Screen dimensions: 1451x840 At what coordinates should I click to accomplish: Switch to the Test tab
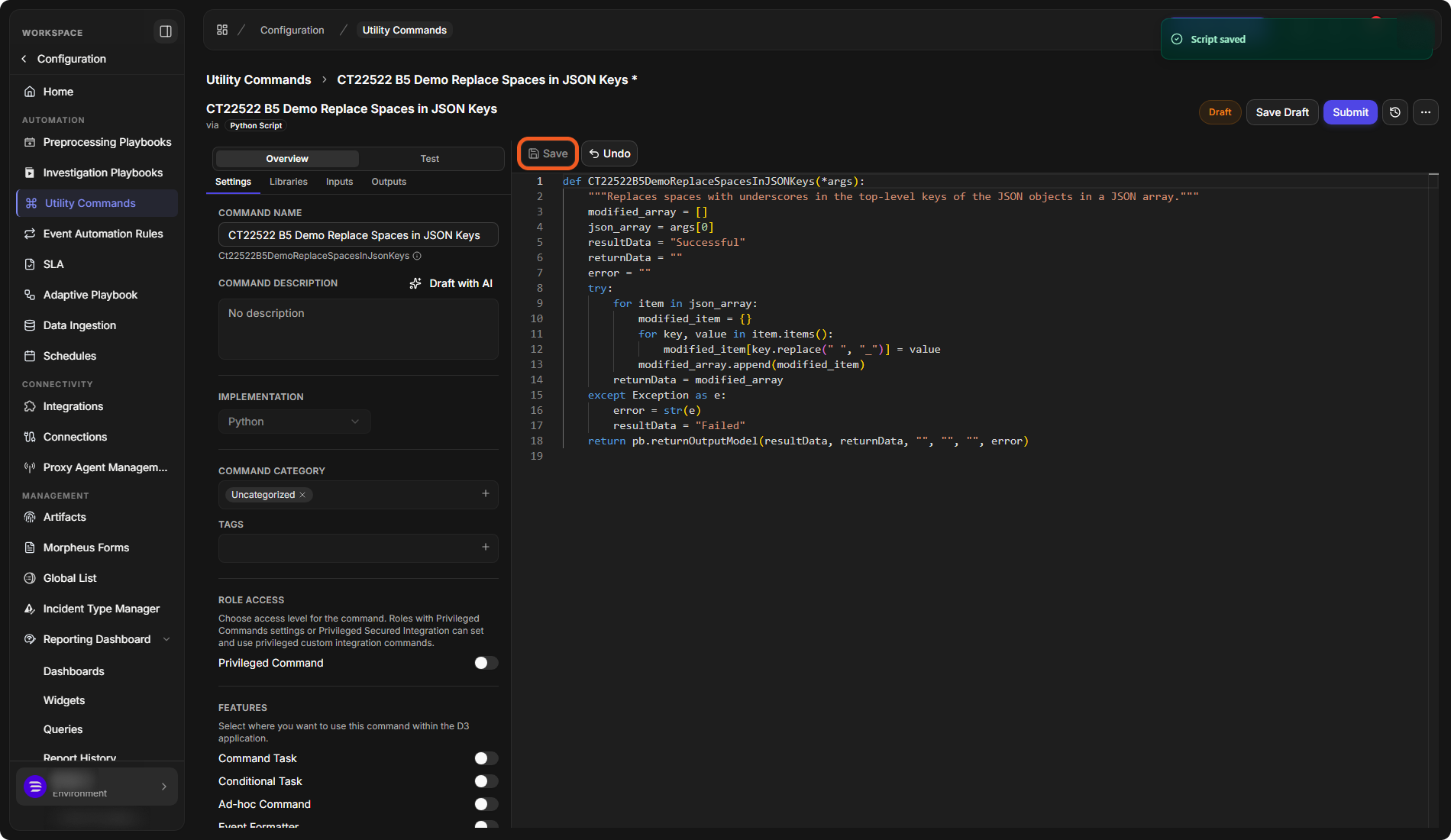(430, 159)
